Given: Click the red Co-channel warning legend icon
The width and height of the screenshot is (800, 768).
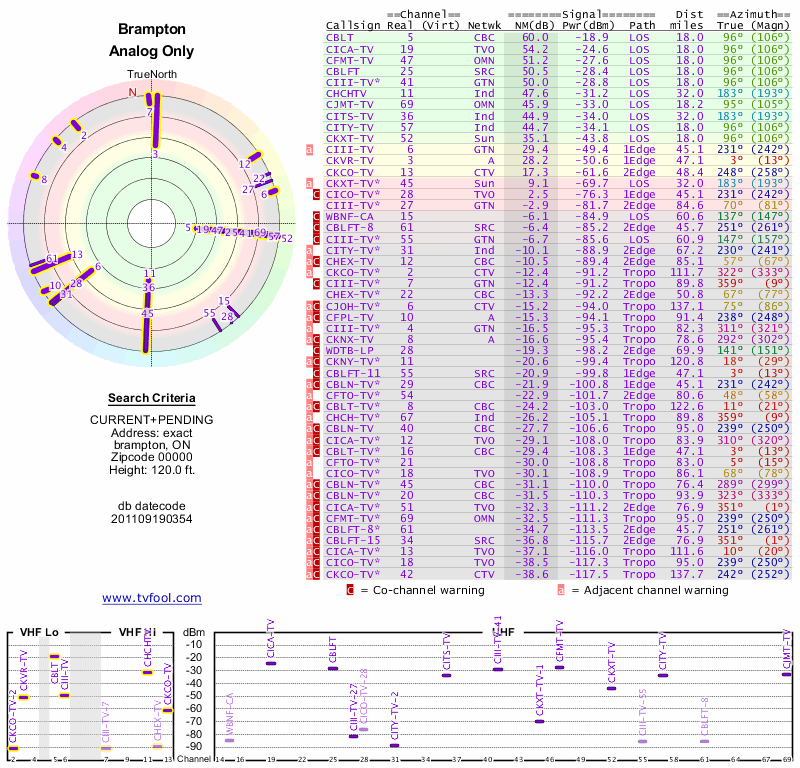Looking at the screenshot, I should (x=350, y=590).
